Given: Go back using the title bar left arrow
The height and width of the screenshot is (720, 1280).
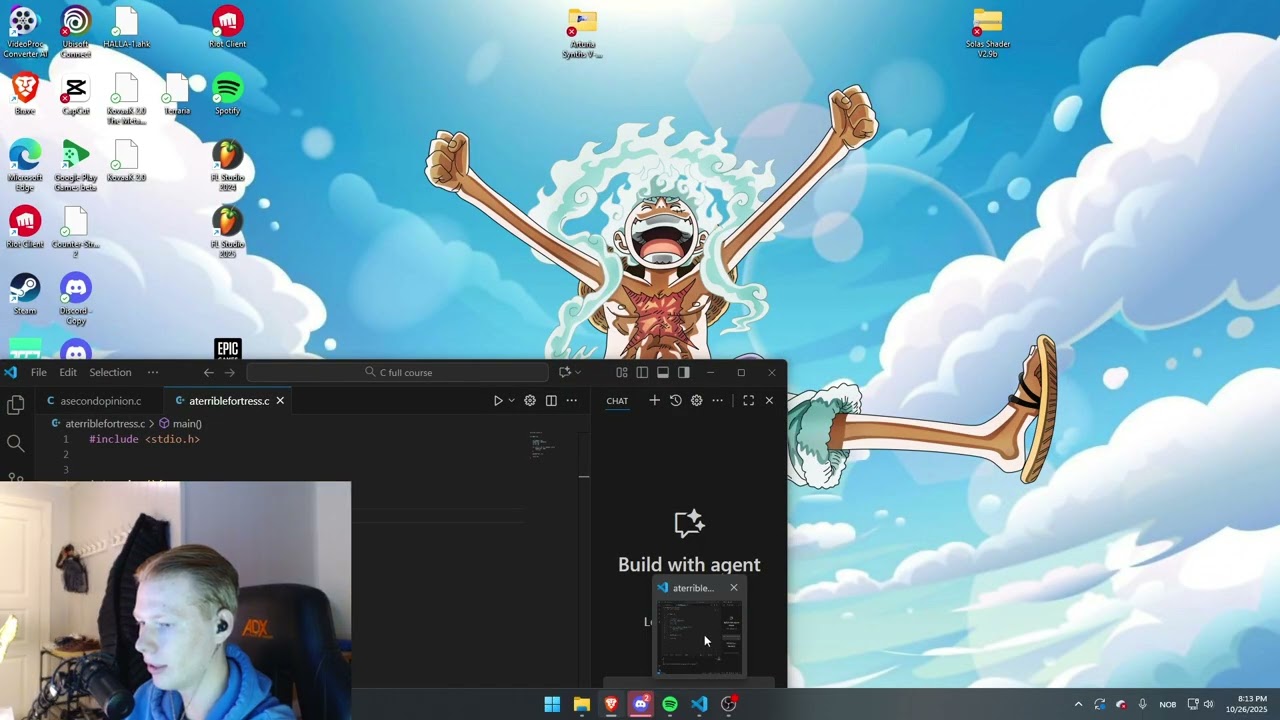Looking at the screenshot, I should pyautogui.click(x=208, y=372).
